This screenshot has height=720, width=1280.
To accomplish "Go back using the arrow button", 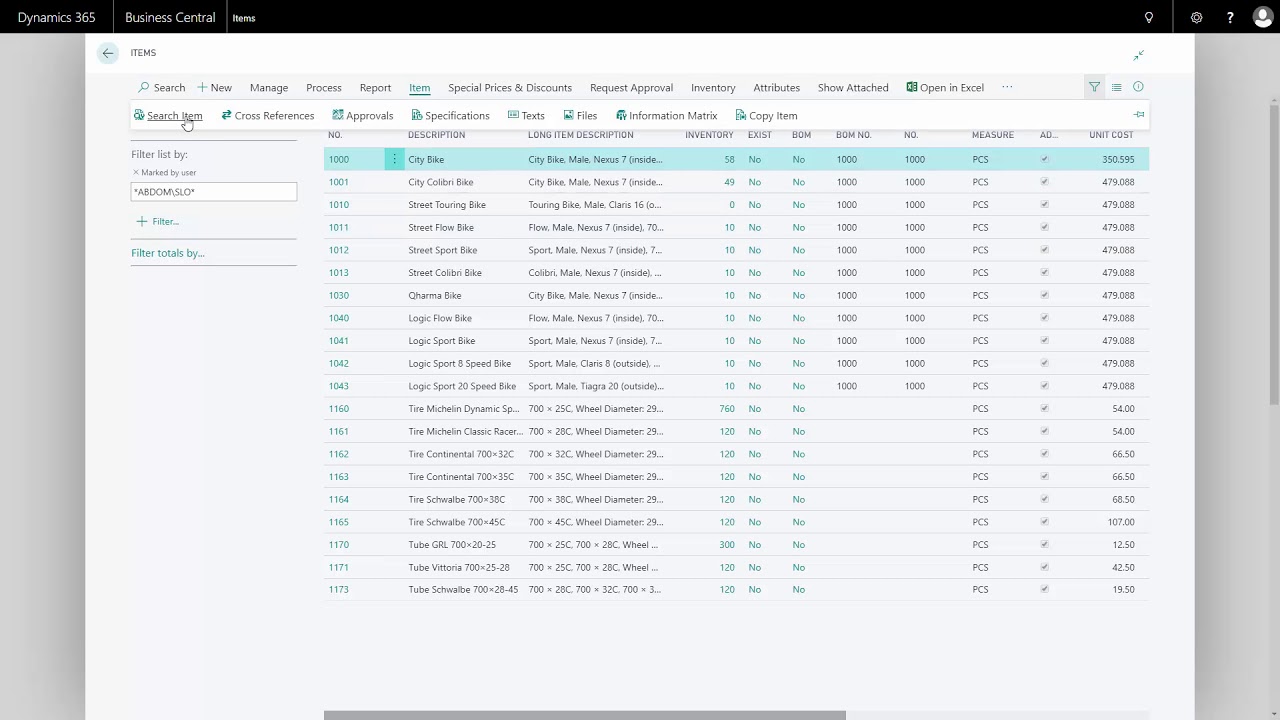I will 108,53.
